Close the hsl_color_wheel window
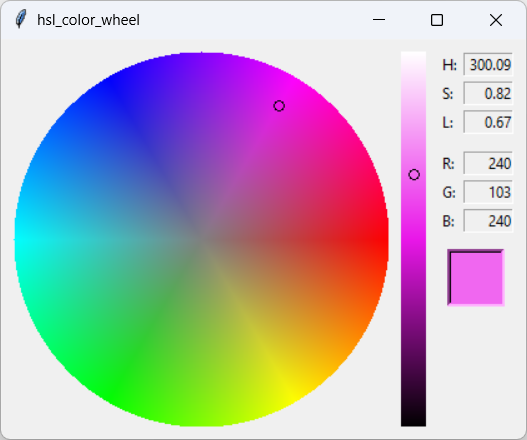Screen dimensions: 527x440 tap(496, 20)
